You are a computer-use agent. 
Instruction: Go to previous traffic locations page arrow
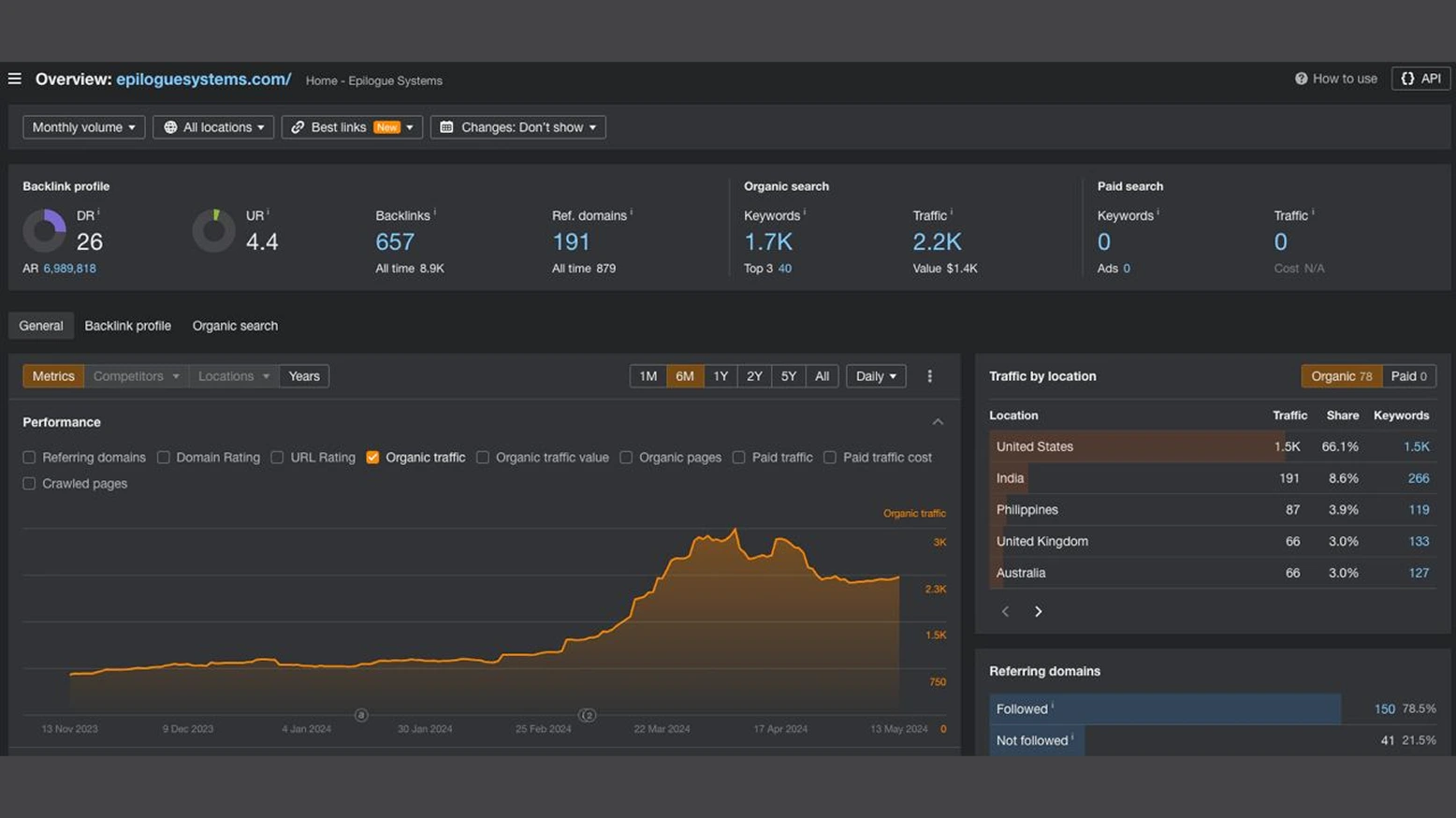click(1005, 612)
